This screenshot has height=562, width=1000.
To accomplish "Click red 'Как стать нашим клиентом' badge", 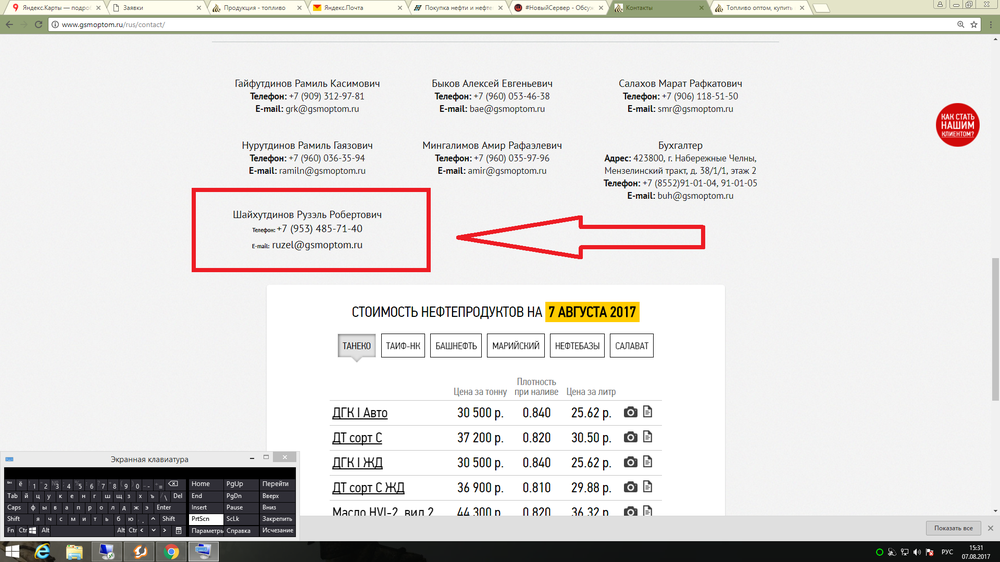I will (957, 125).
